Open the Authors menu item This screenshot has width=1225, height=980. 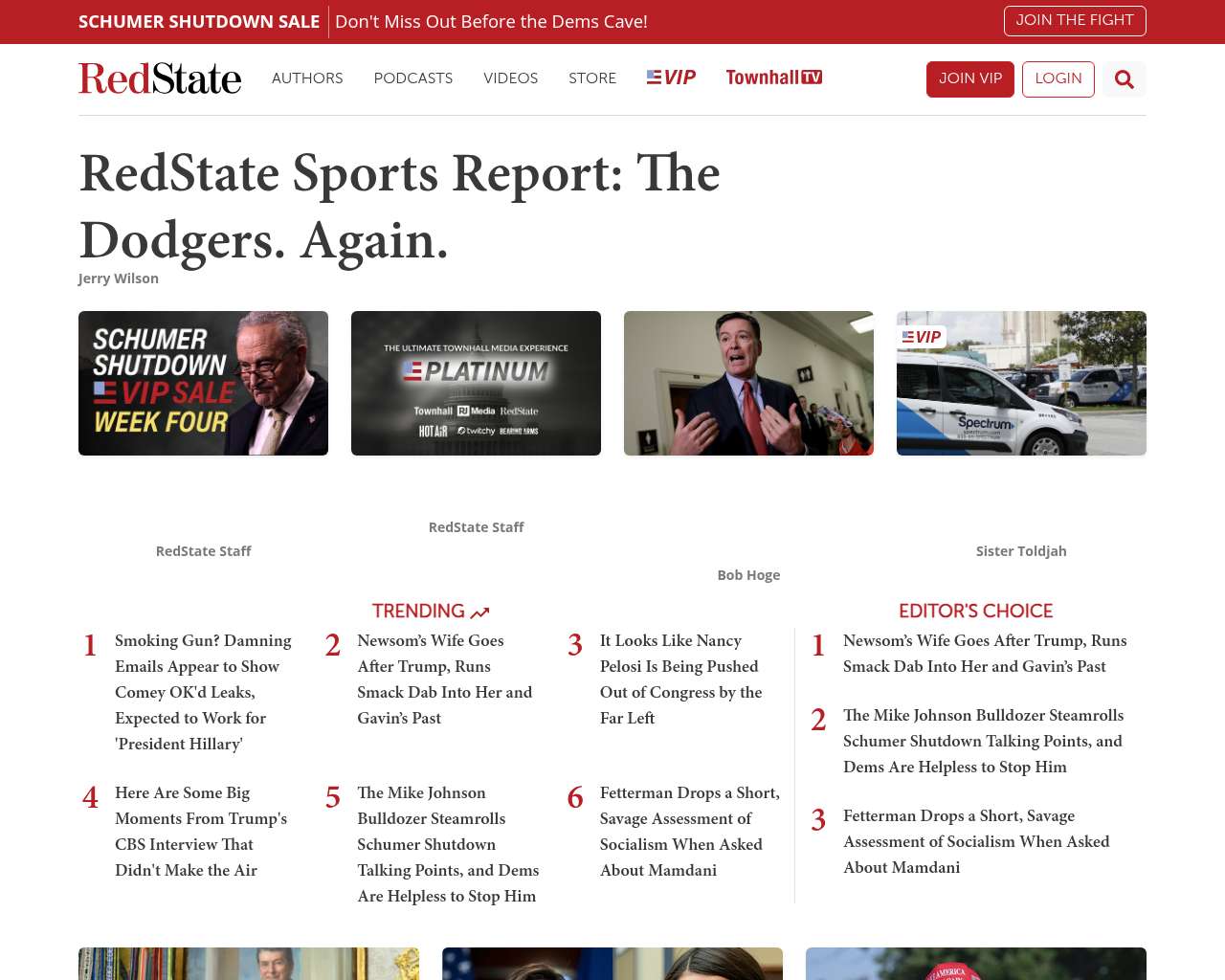pyautogui.click(x=307, y=78)
